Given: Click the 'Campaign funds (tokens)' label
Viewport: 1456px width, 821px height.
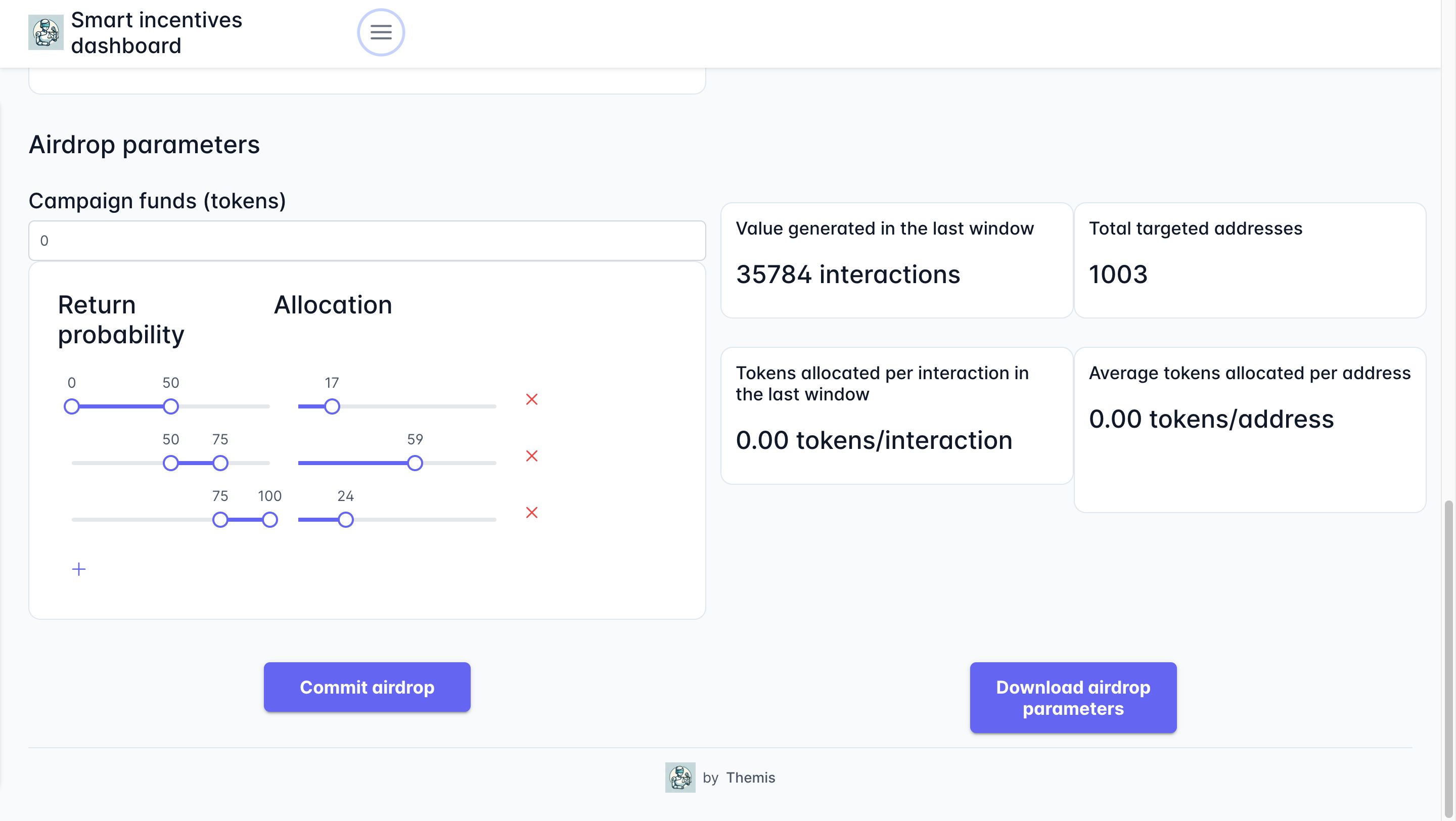Looking at the screenshot, I should coord(157,201).
